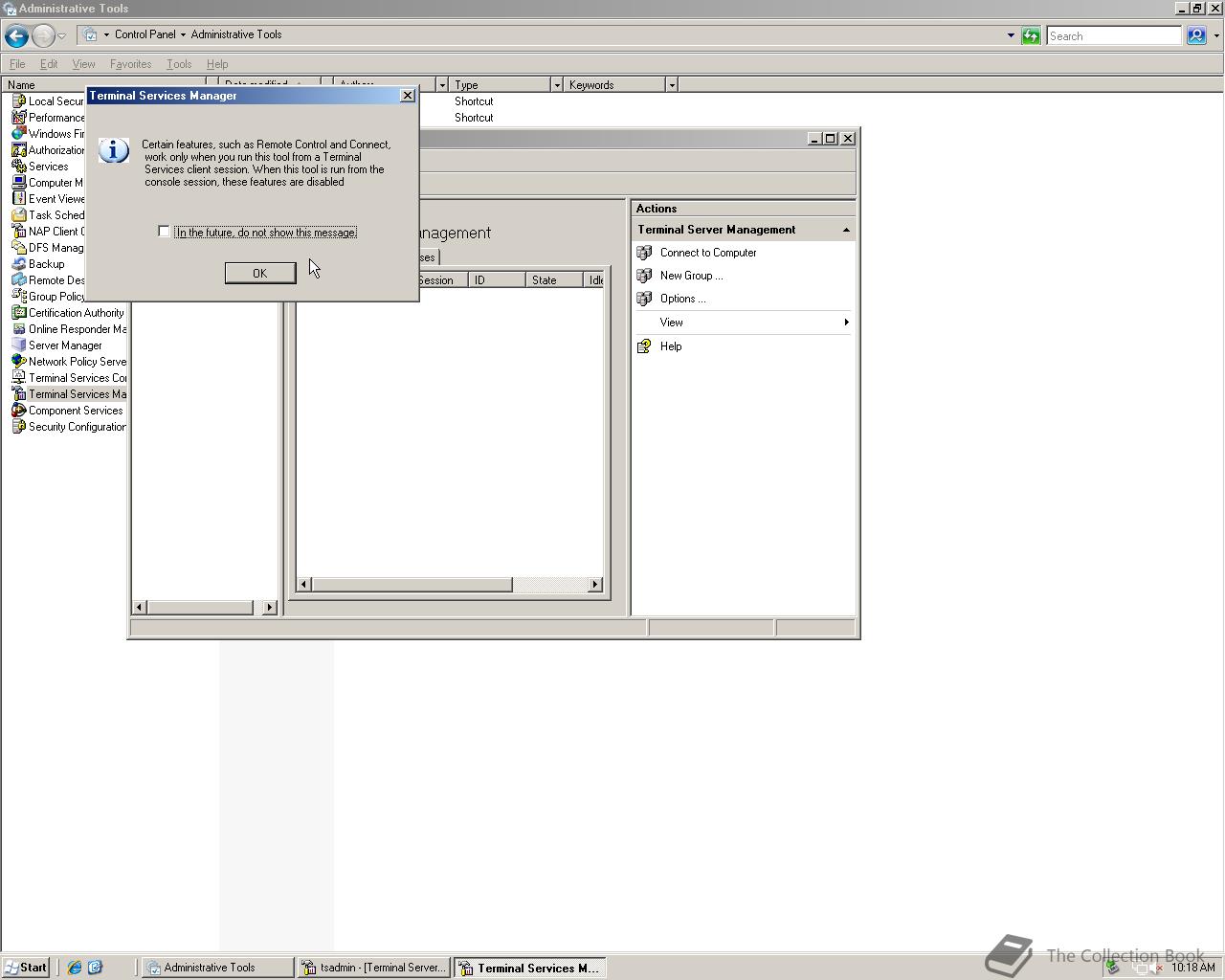Viewport: 1225px width, 980px height.
Task: Check 'In the future, do not show this message'
Action: (164, 232)
